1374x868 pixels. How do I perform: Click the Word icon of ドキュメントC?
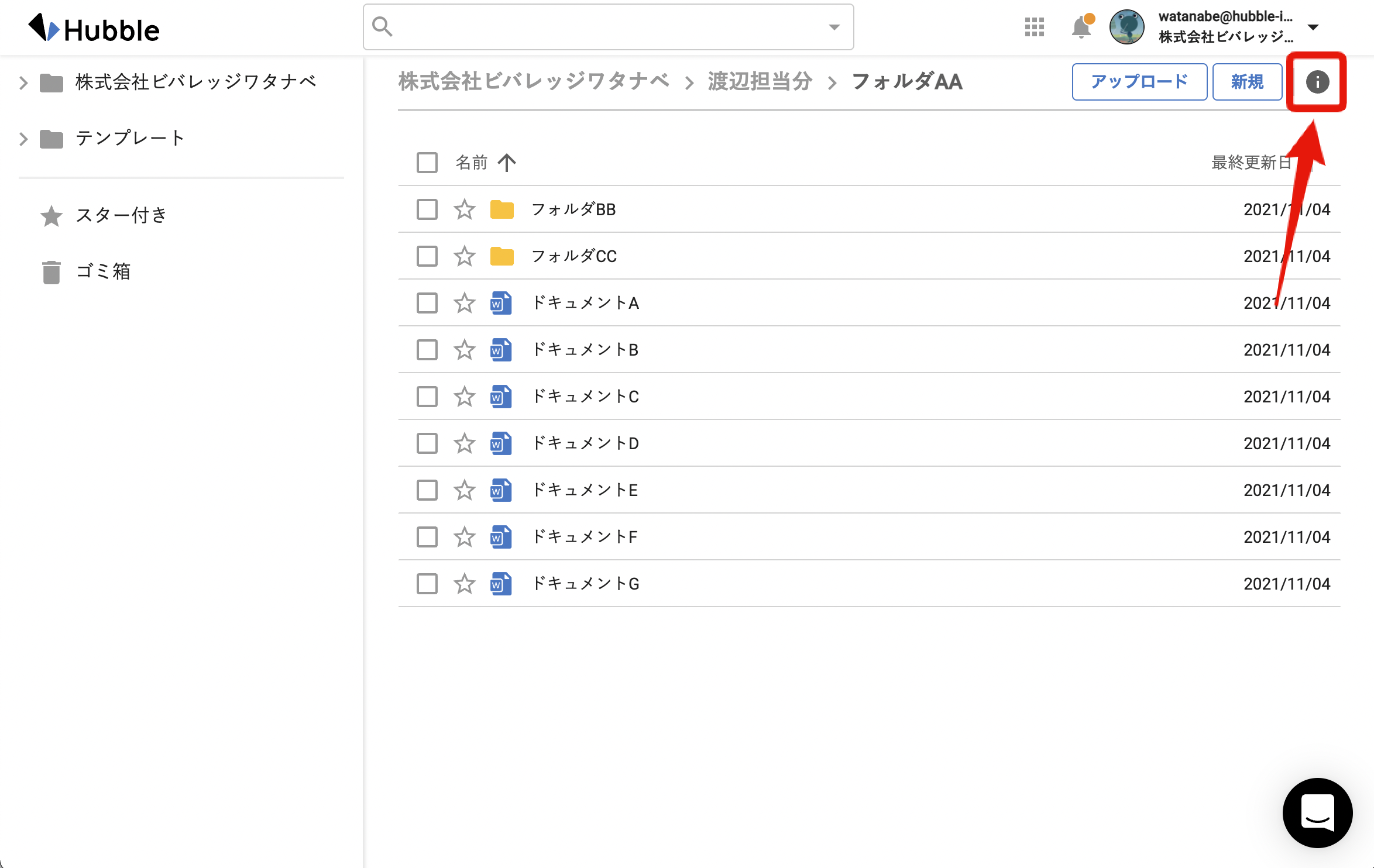pyautogui.click(x=501, y=396)
